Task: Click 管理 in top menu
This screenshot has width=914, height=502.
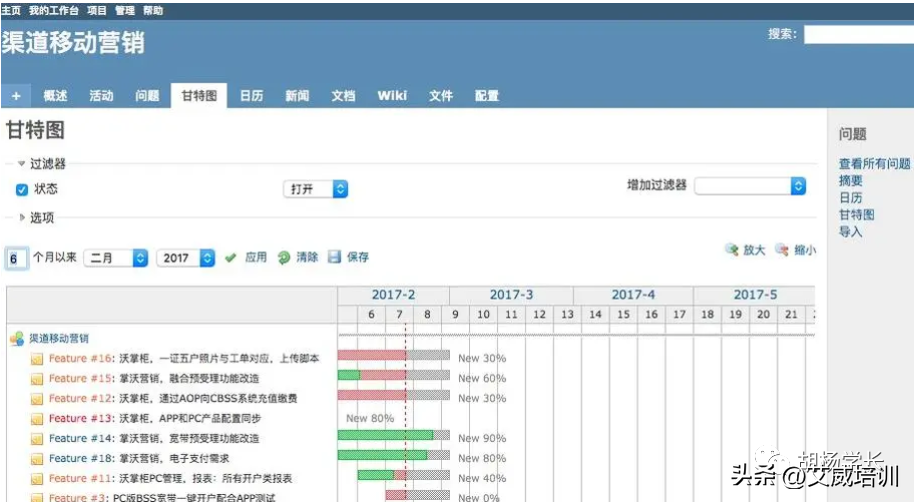Action: pyautogui.click(x=125, y=10)
